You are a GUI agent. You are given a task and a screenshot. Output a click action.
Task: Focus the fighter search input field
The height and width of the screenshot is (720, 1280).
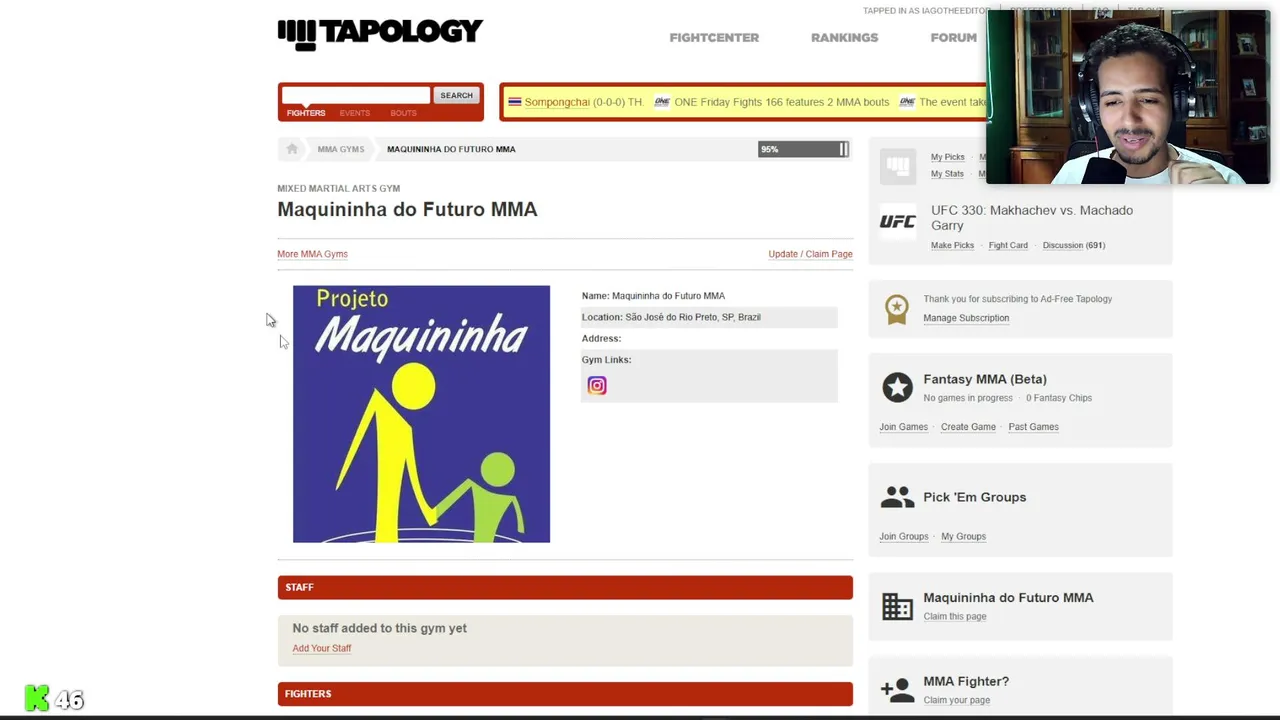point(355,95)
